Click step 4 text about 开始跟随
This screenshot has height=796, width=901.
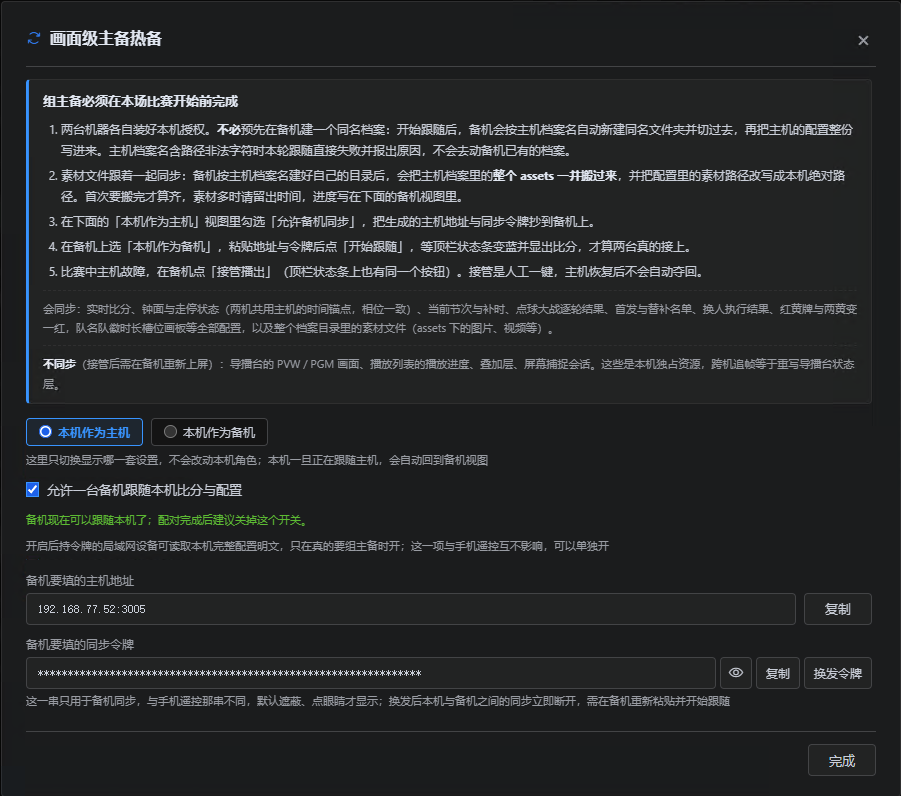coord(376,247)
